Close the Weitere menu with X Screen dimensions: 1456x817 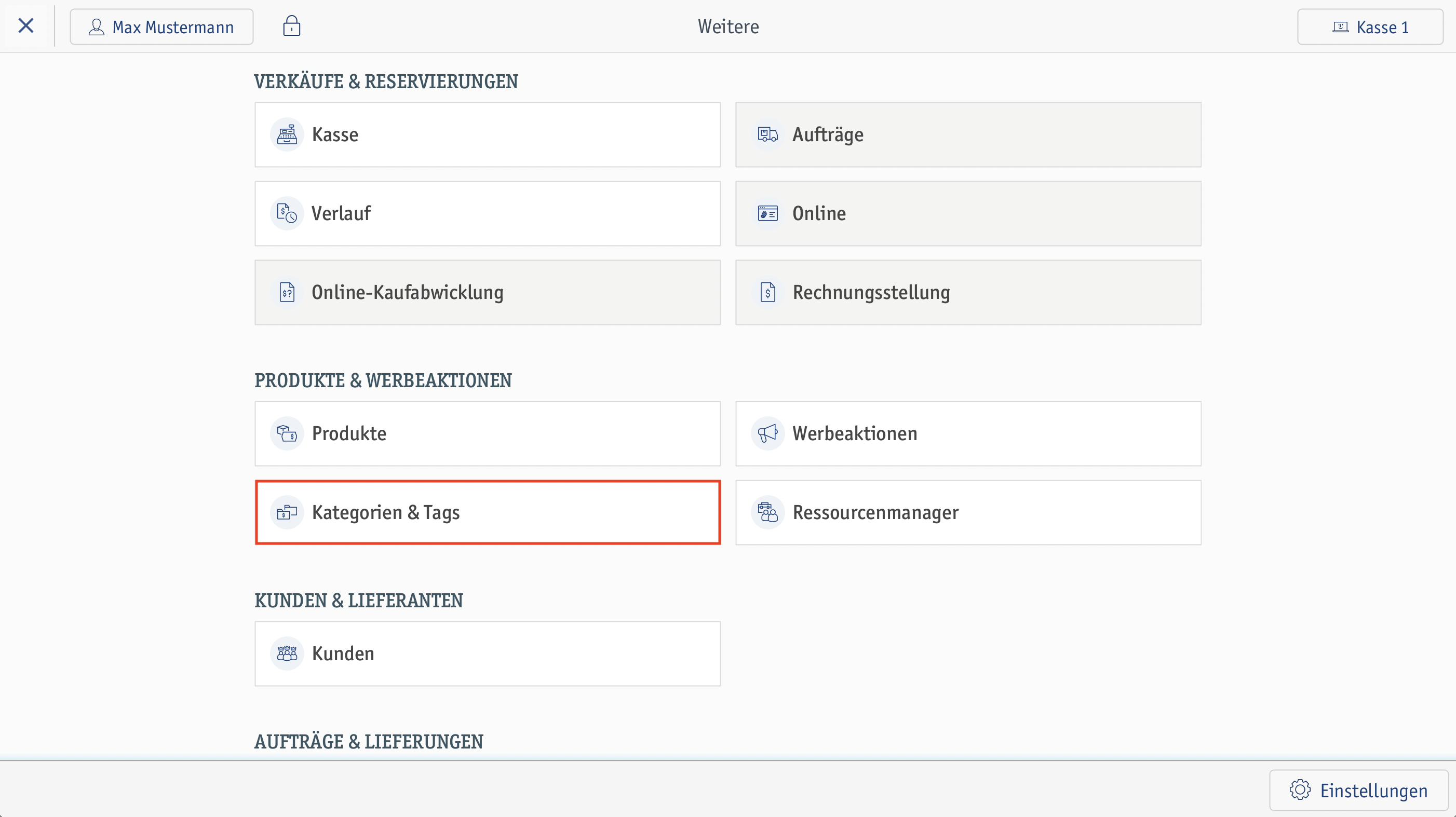point(26,26)
